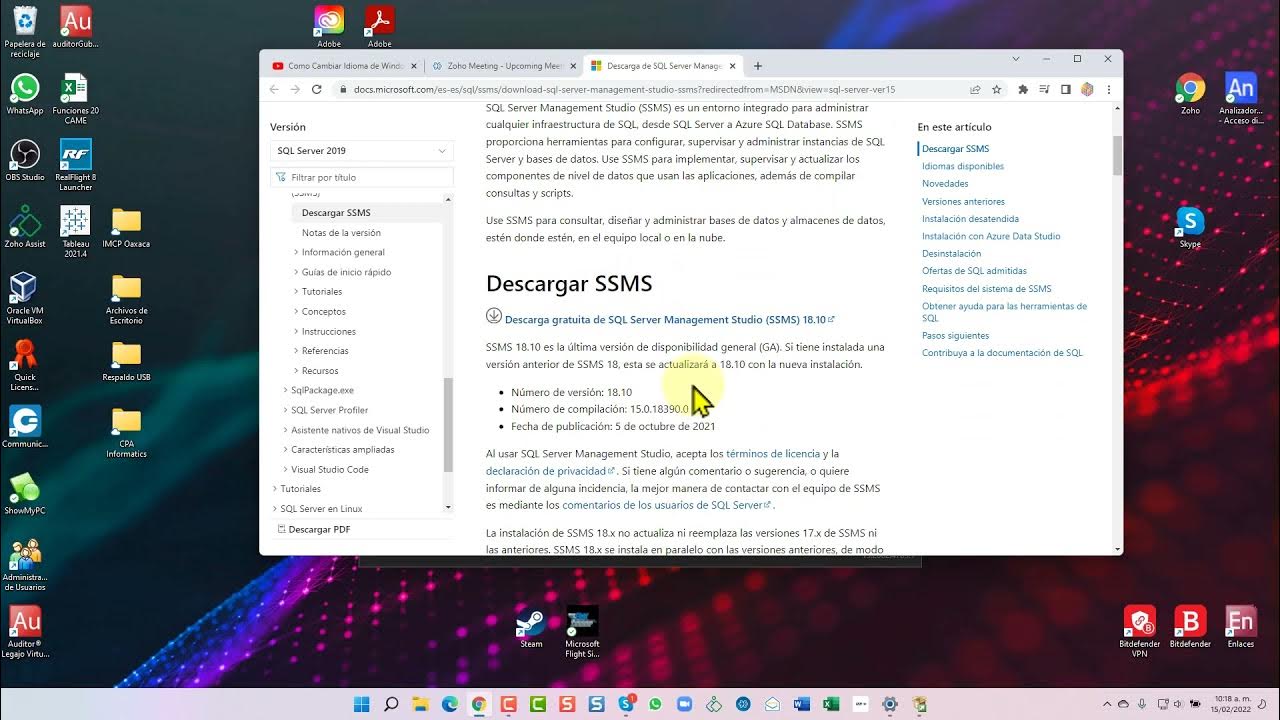
Task: Click the page vertical scrollbar thumb
Action: pos(1117,155)
